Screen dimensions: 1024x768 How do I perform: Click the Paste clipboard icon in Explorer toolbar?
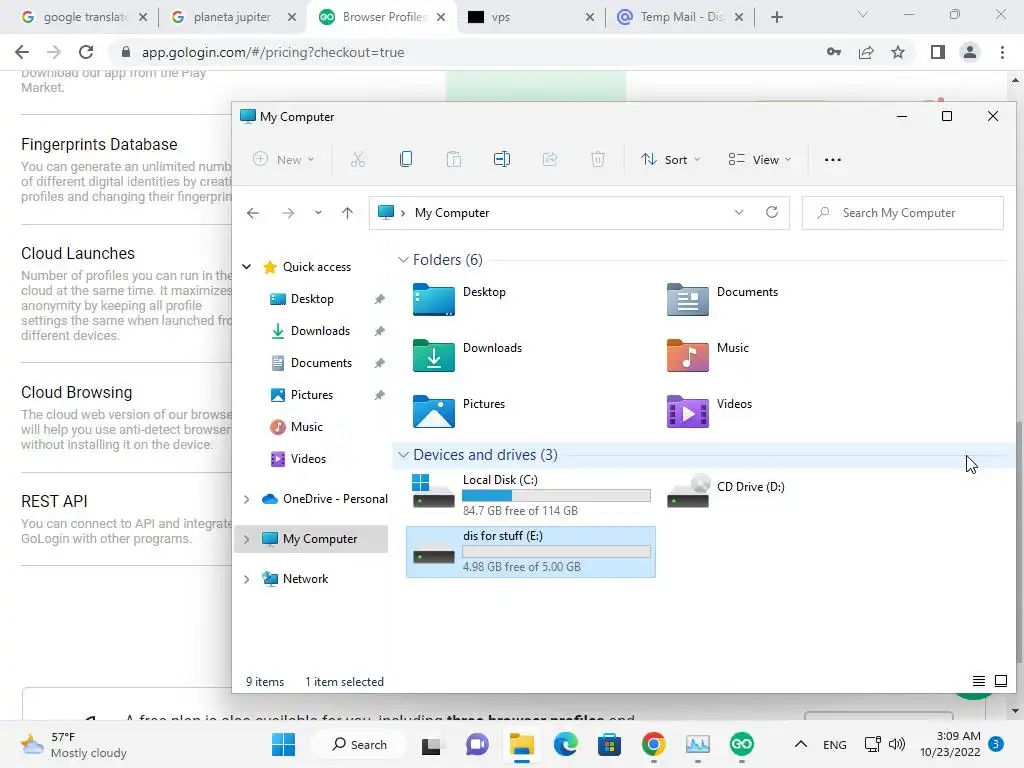coord(453,159)
